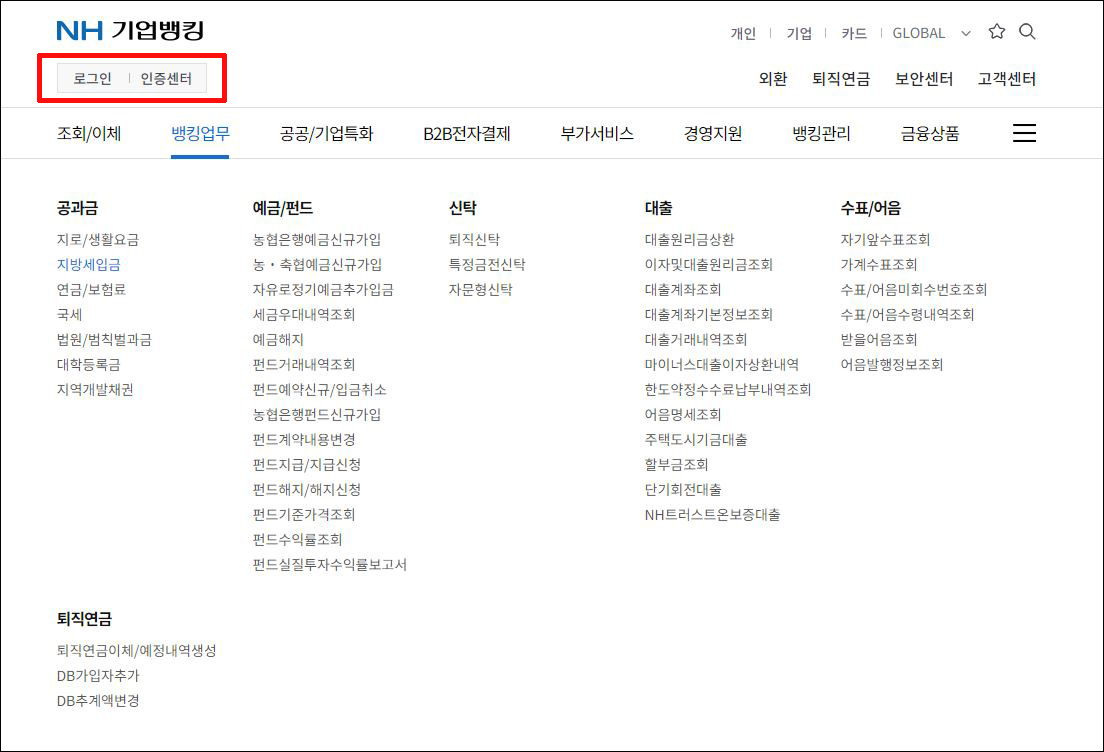This screenshot has height=752, width=1104.
Task: Open the 자문형신탁 link
Action: point(481,289)
